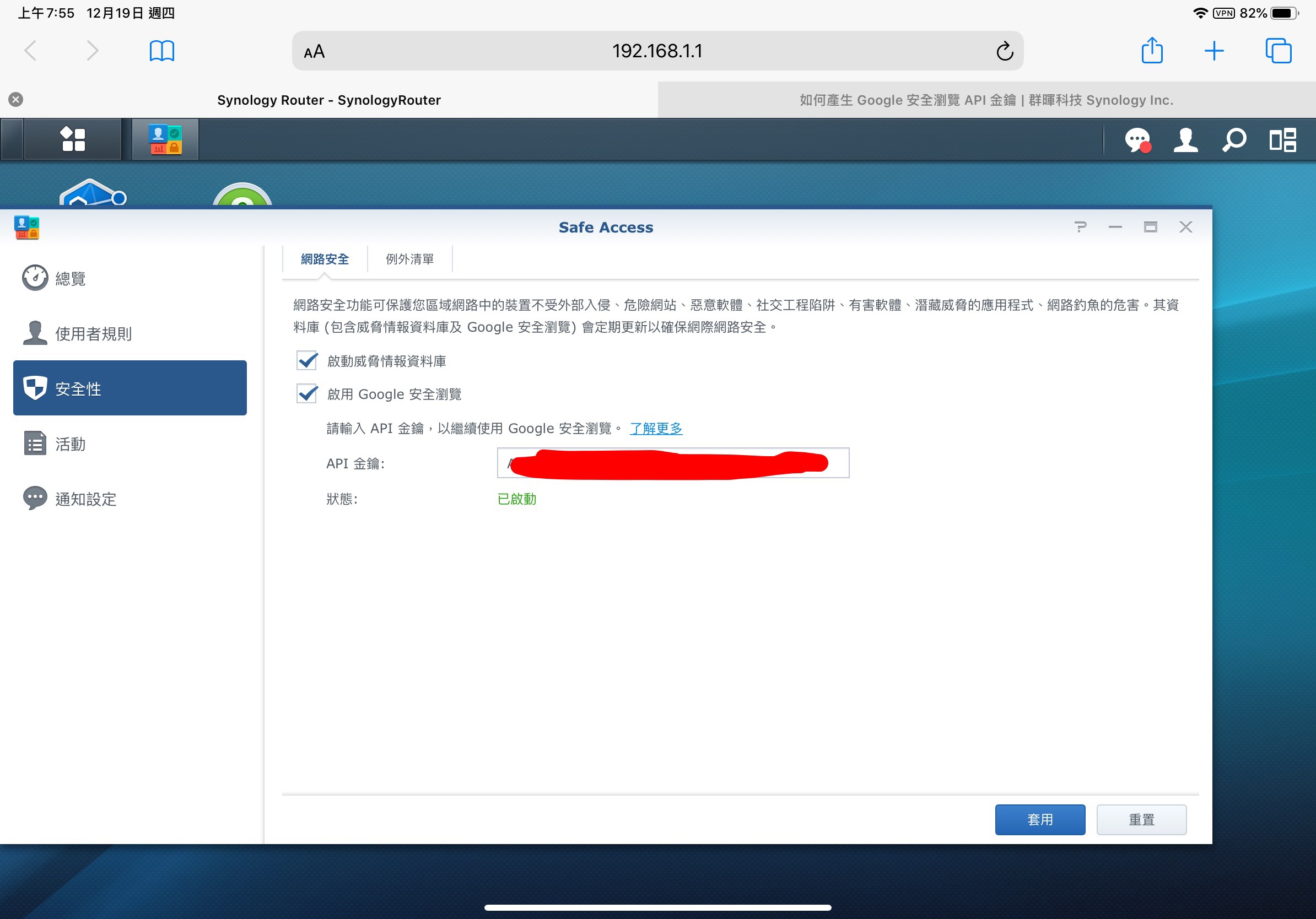Screen dimensions: 1316x919
Task: Click the 重置 reset button
Action: [1141, 819]
